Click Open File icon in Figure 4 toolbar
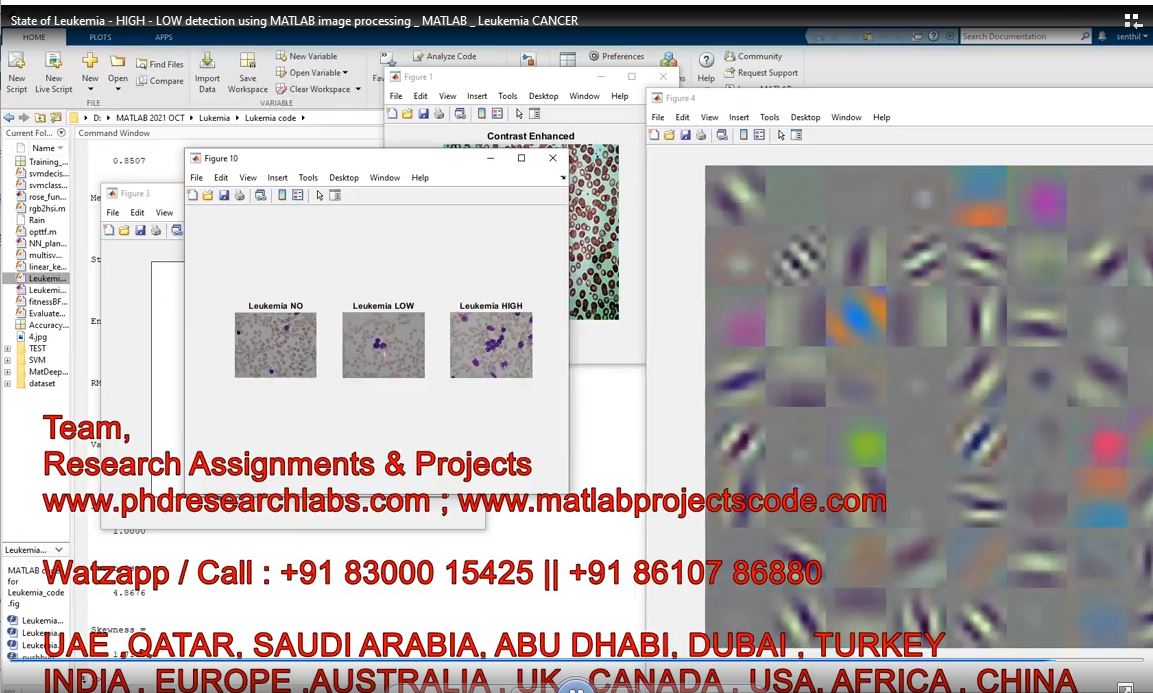 click(670, 135)
